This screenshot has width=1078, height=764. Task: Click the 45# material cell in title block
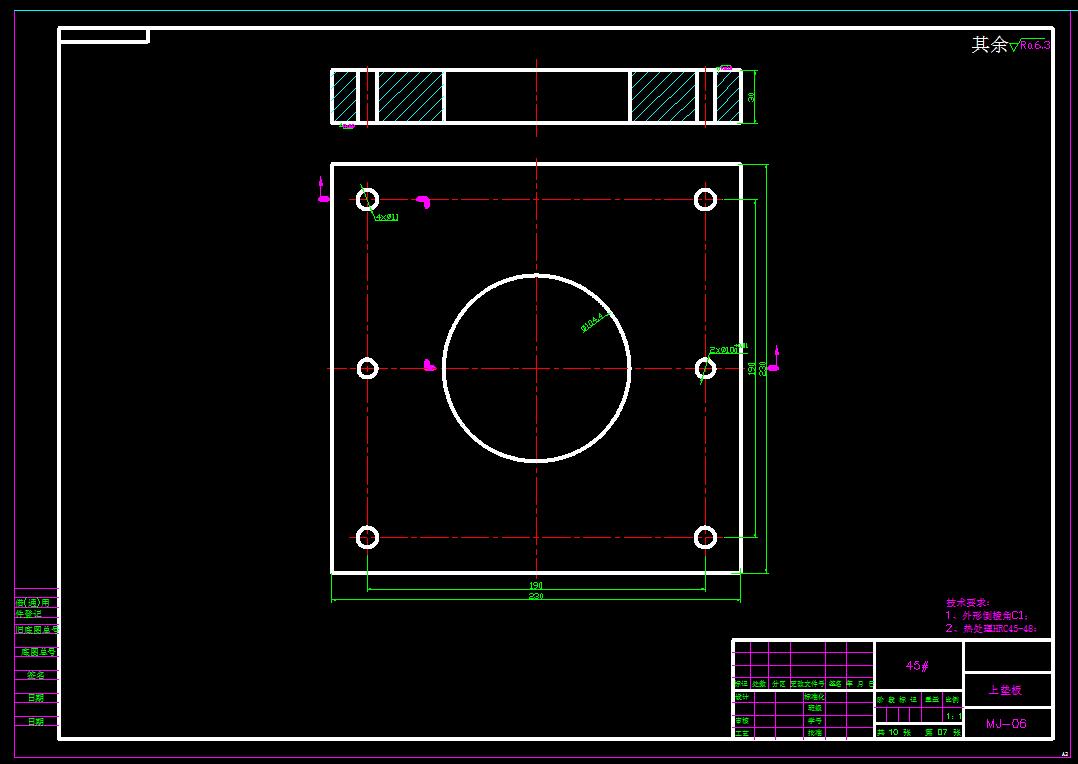point(918,666)
